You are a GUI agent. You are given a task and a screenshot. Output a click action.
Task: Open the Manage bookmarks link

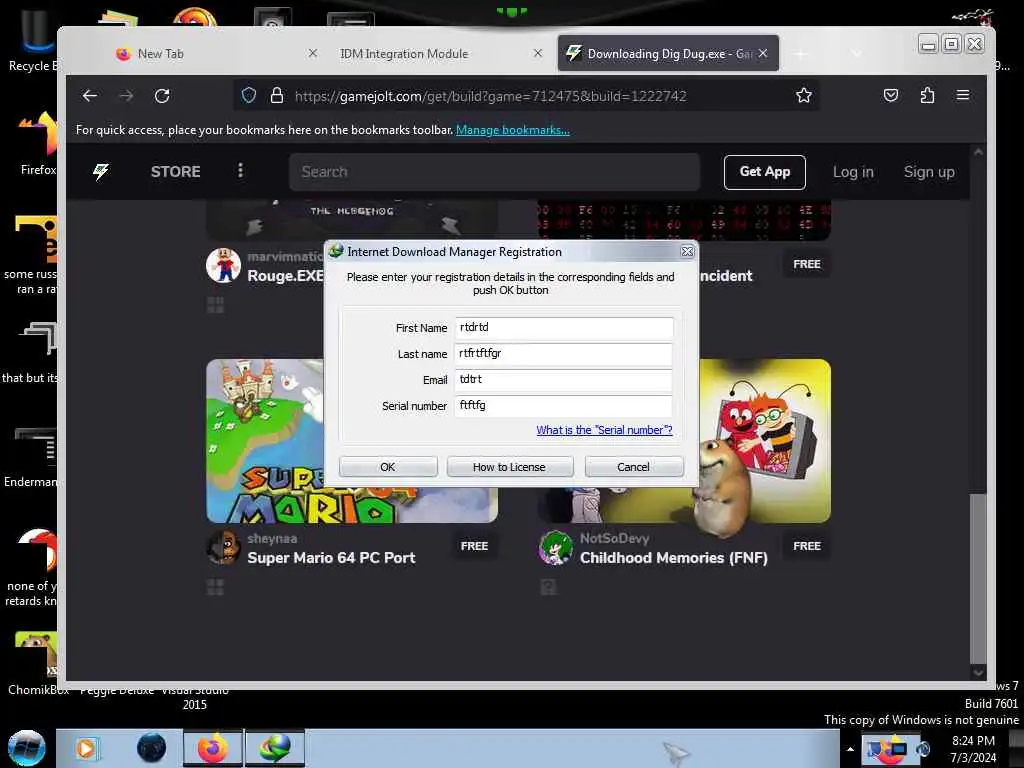coord(513,130)
